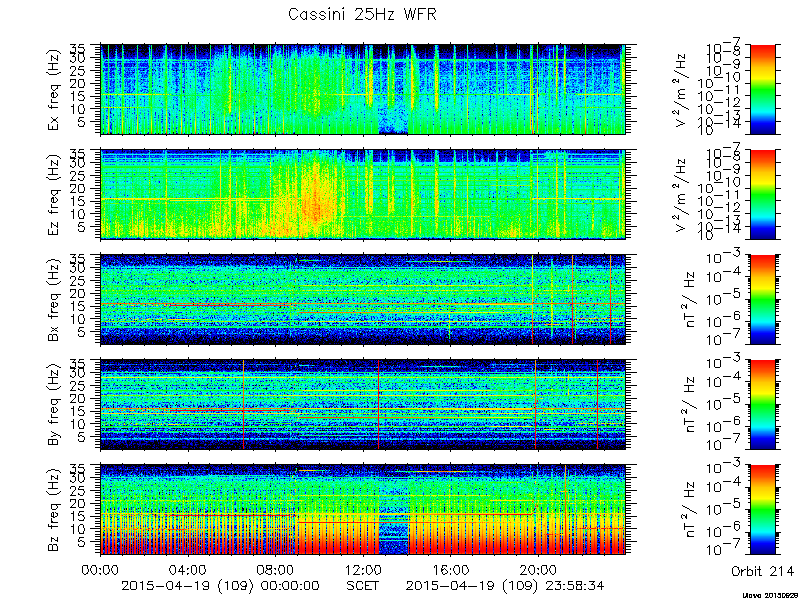The image size is (800, 600).
Task: Click the SCET axis label
Action: 363,585
